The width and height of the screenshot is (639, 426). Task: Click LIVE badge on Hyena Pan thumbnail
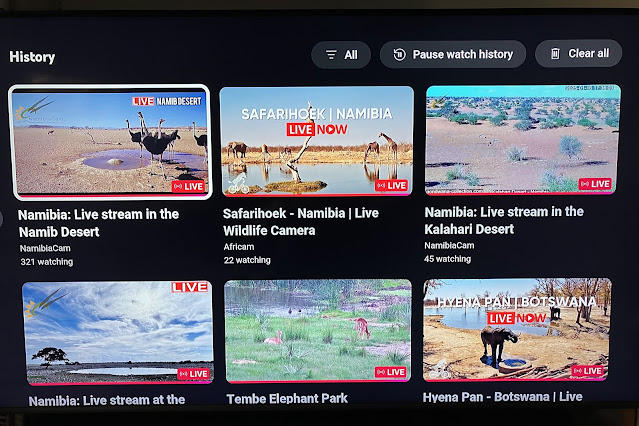click(587, 371)
